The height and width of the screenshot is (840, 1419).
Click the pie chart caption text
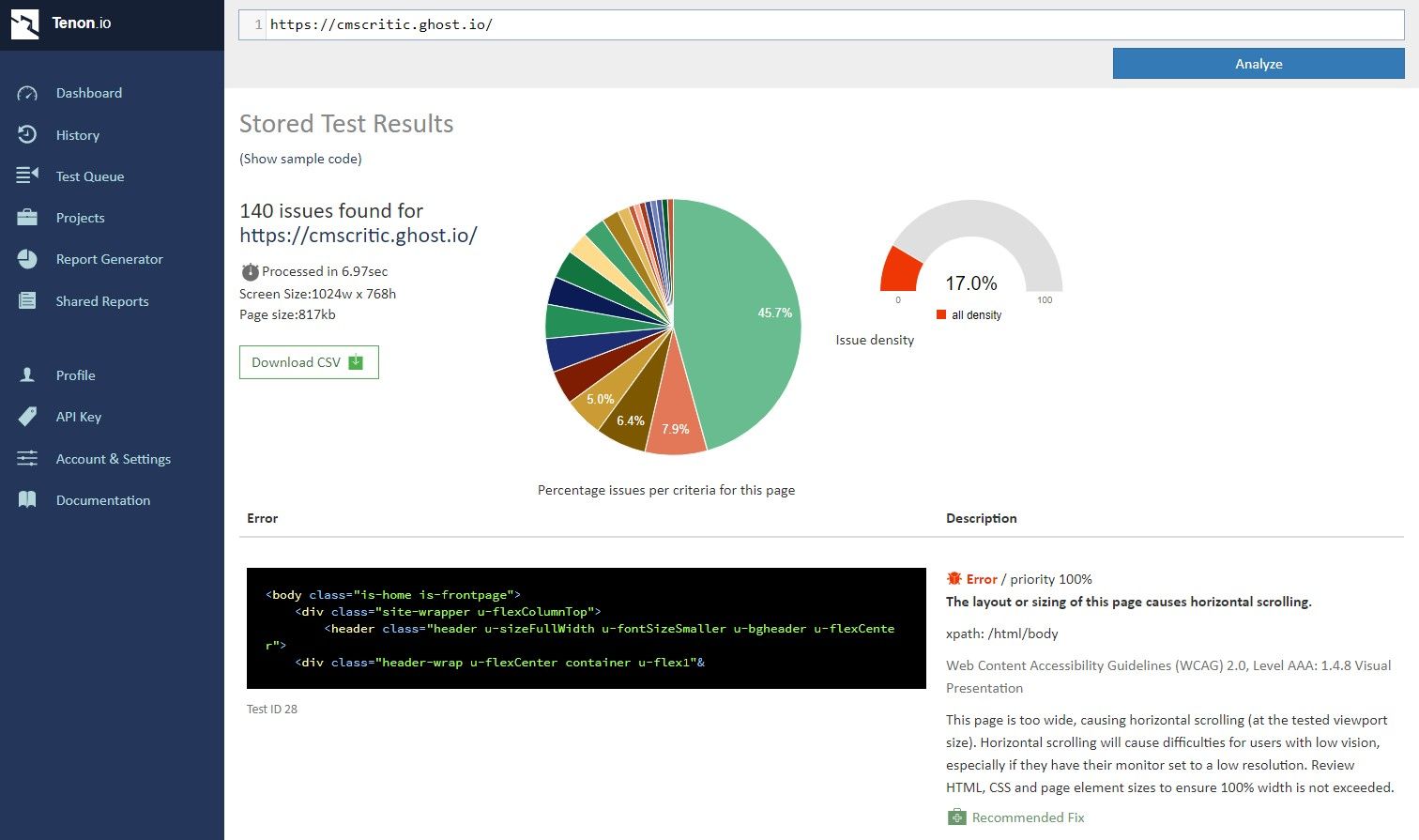pyautogui.click(x=666, y=490)
